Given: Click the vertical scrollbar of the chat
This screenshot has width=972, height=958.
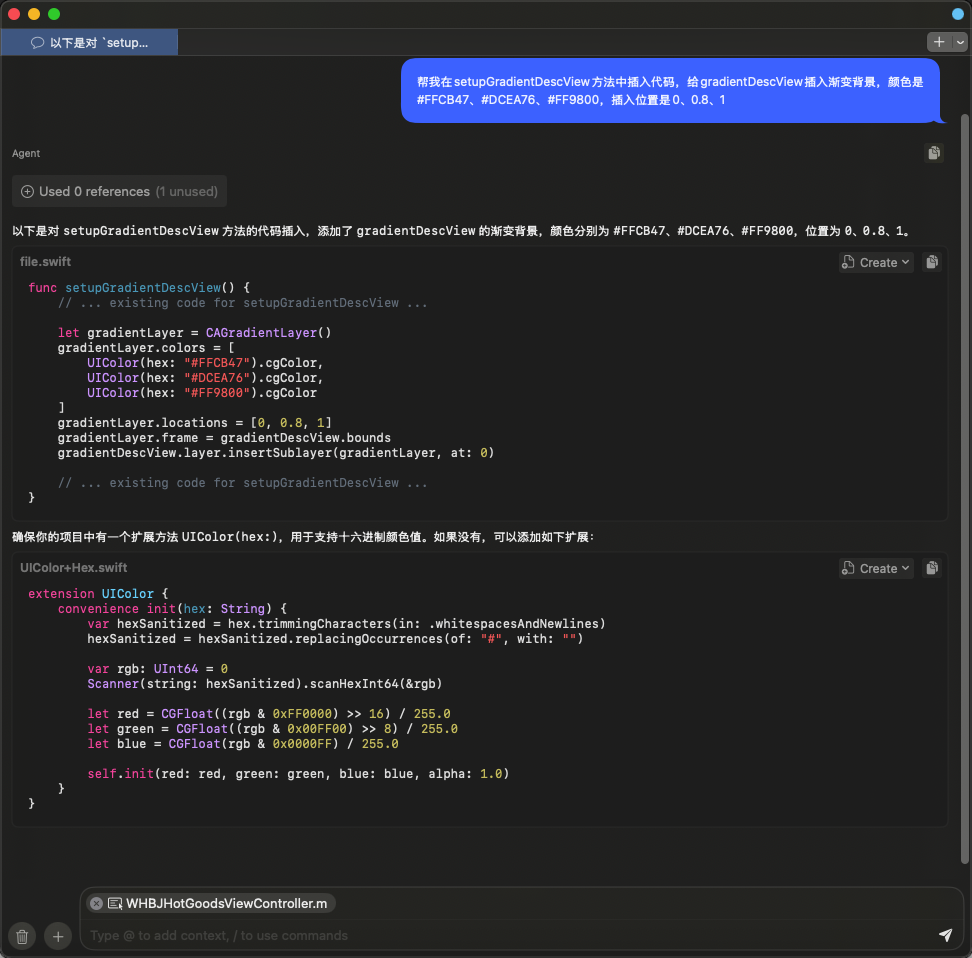Looking at the screenshot, I should click(x=965, y=488).
